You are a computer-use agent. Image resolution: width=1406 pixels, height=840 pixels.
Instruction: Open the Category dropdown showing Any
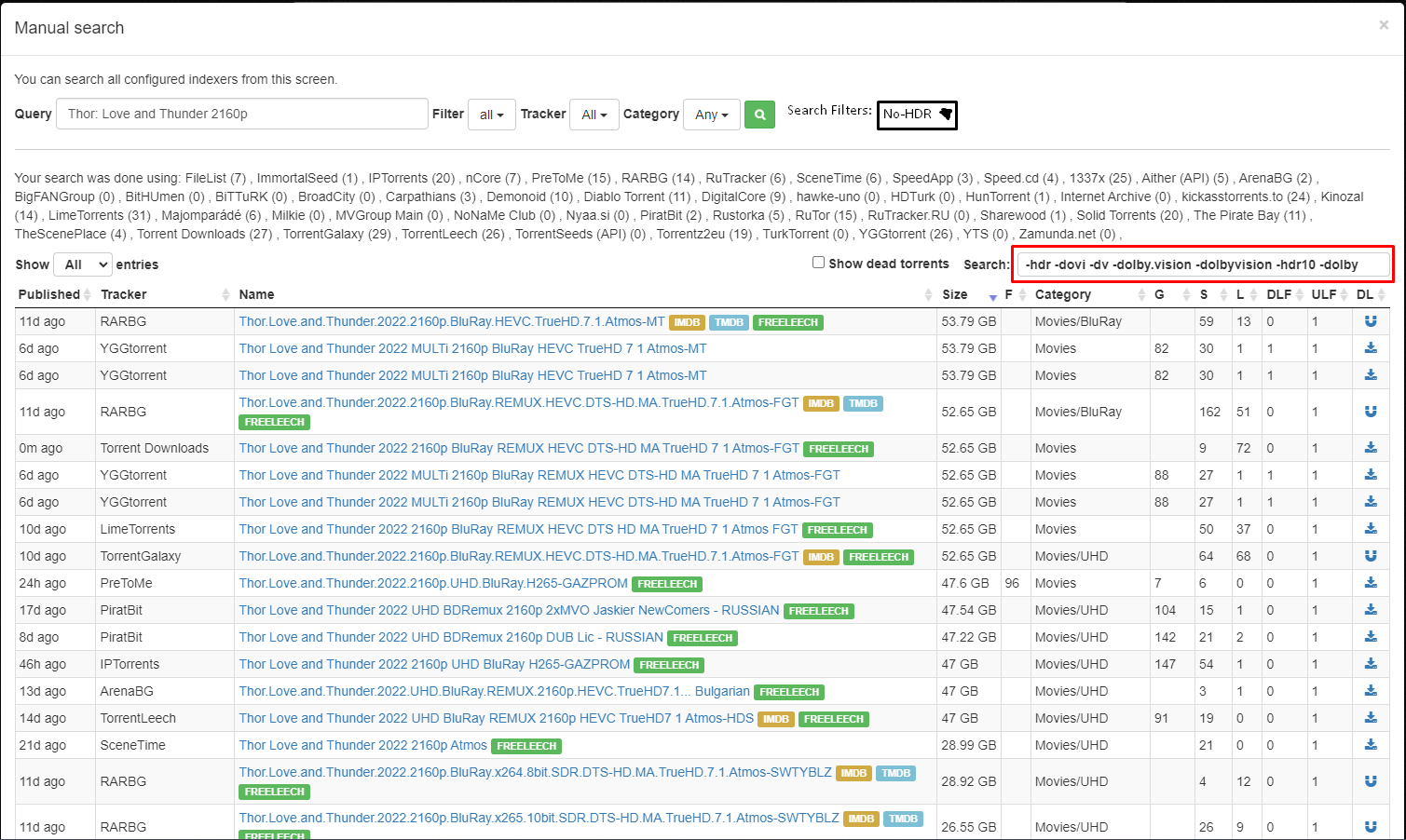[x=711, y=114]
